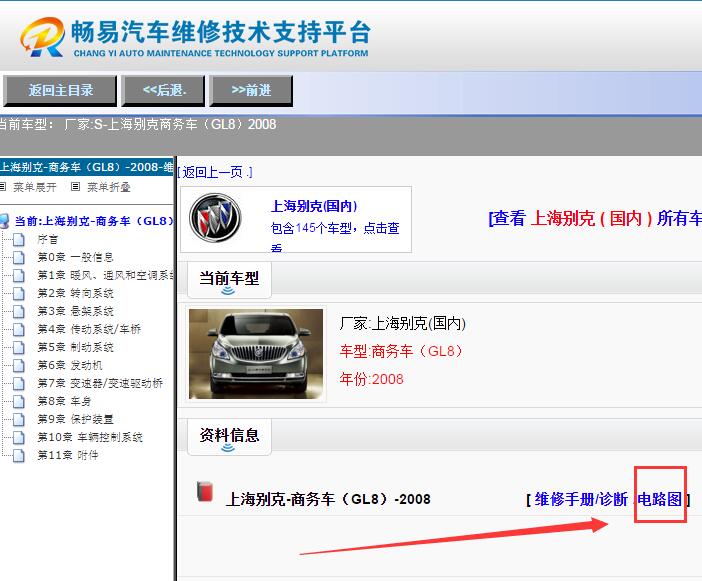Click the tree root globe icon
Screen dimensions: 702x581
pos(4,221)
